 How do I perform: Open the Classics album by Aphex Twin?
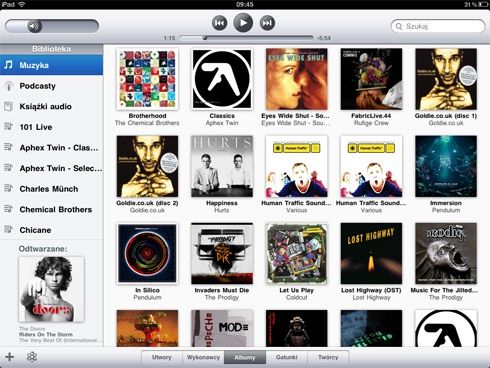click(222, 79)
